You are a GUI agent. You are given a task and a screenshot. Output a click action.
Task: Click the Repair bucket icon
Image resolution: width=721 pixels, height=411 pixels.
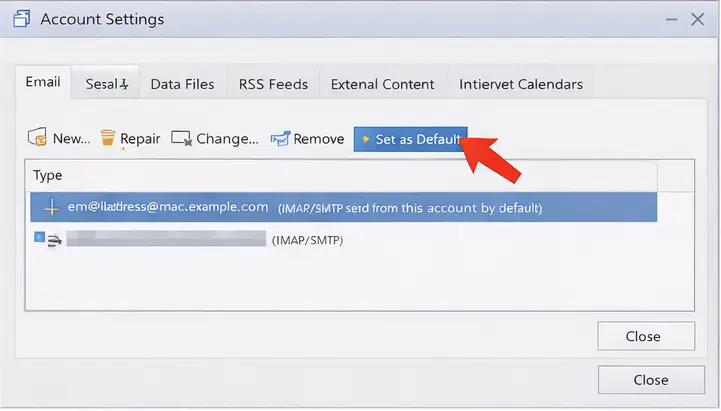[108, 137]
